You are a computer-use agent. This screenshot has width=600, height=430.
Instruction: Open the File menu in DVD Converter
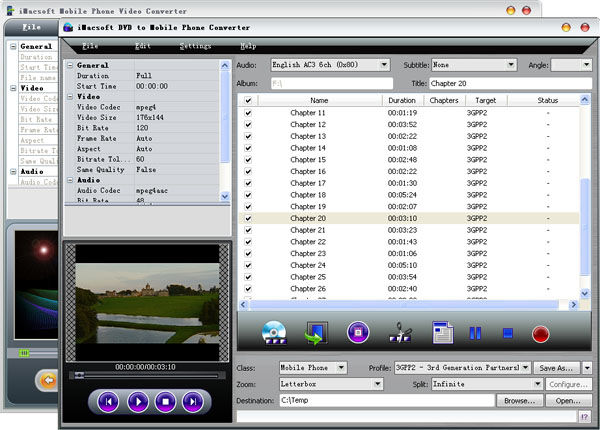[x=90, y=46]
